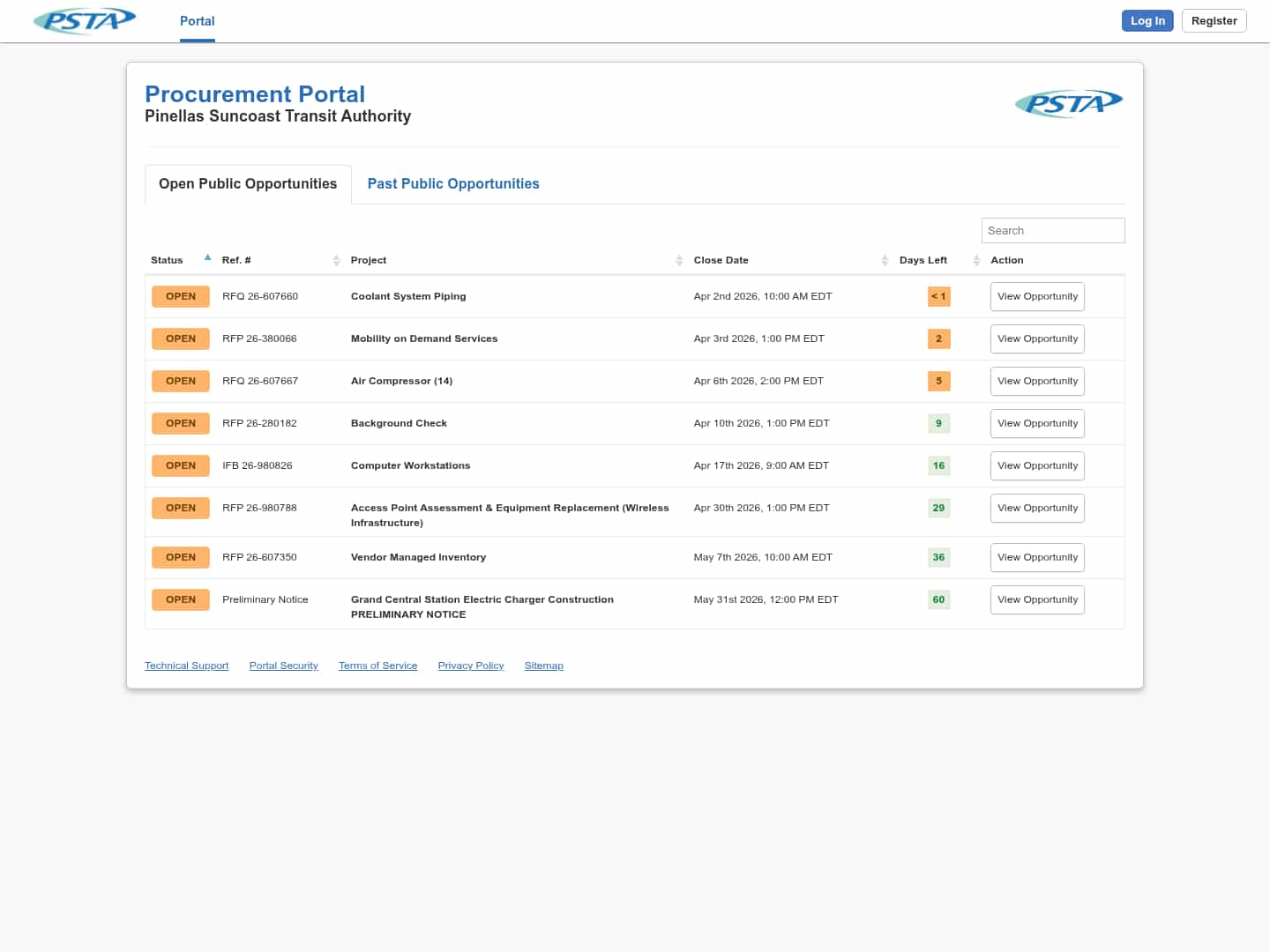Image resolution: width=1270 pixels, height=952 pixels.
Task: Click the '<1' days left badge
Action: pyautogui.click(x=938, y=296)
